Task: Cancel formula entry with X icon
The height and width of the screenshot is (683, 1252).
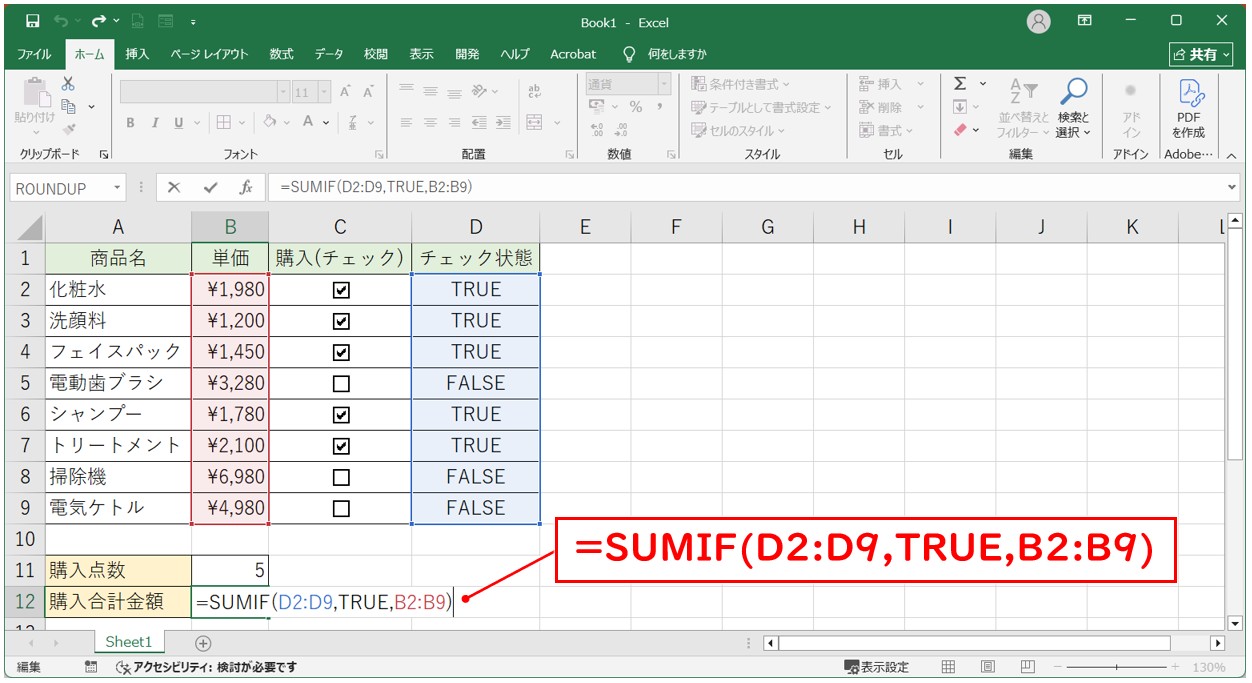Action: [174, 187]
